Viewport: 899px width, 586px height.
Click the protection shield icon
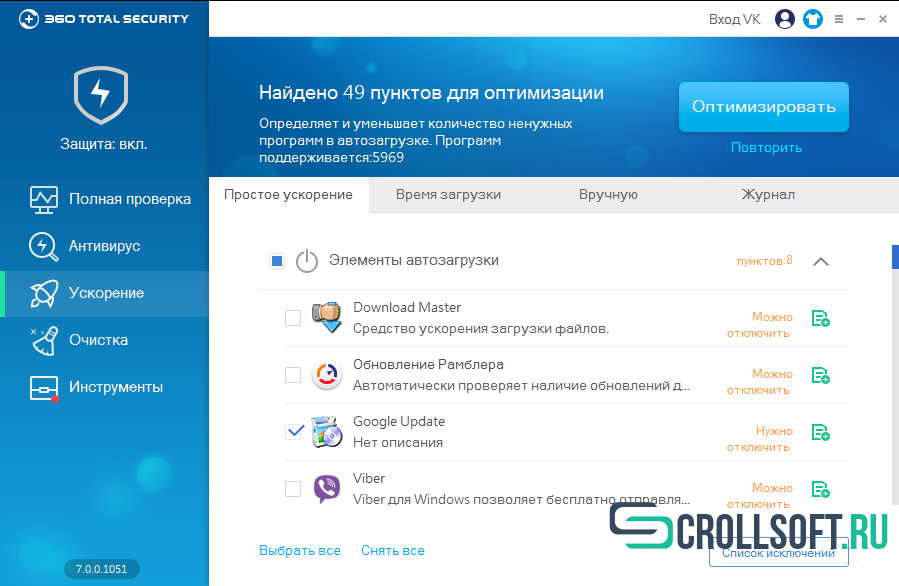point(101,95)
